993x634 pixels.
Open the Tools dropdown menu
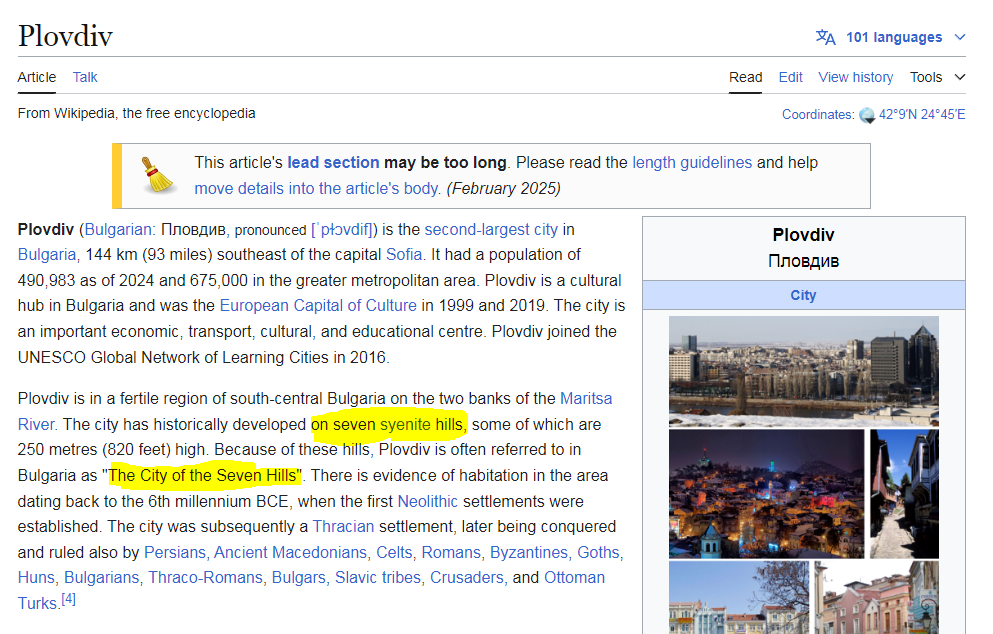[x=937, y=77]
